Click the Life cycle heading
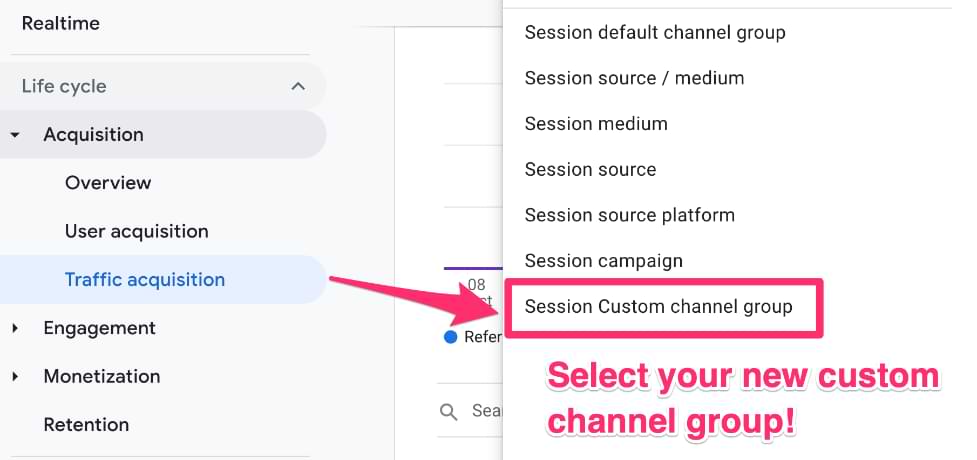The width and height of the screenshot is (977, 460). coord(64,86)
